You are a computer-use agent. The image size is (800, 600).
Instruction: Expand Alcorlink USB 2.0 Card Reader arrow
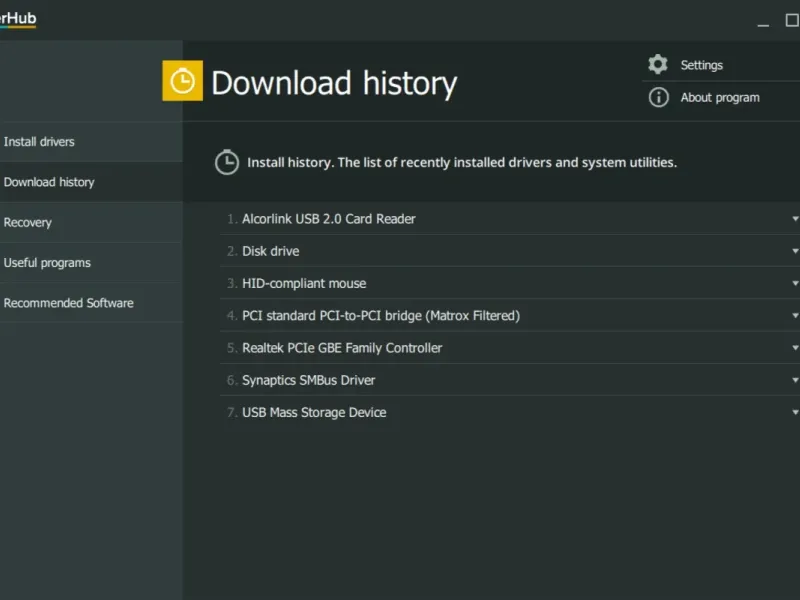pyautogui.click(x=795, y=219)
